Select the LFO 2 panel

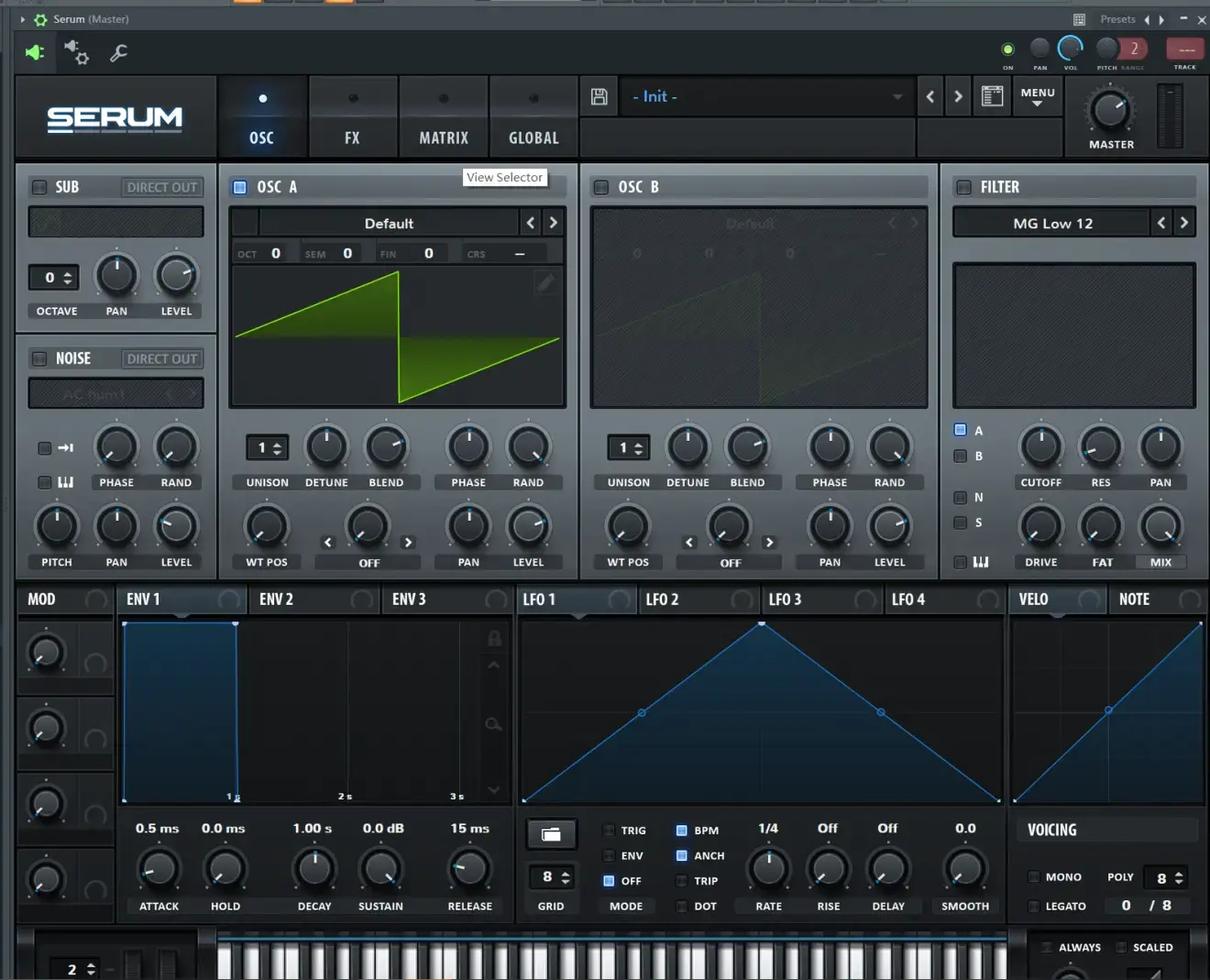coord(662,600)
